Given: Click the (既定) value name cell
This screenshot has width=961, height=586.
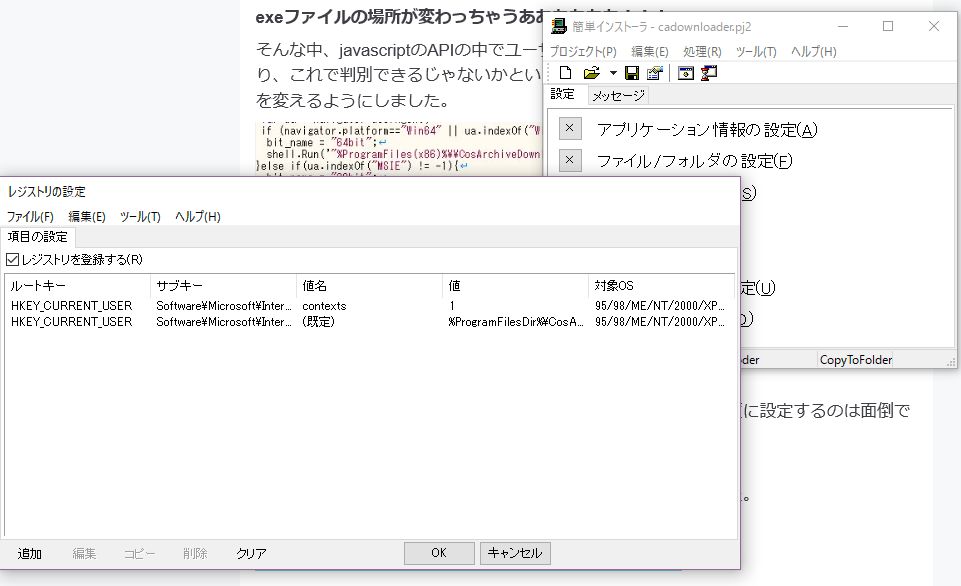Looking at the screenshot, I should 318,322.
